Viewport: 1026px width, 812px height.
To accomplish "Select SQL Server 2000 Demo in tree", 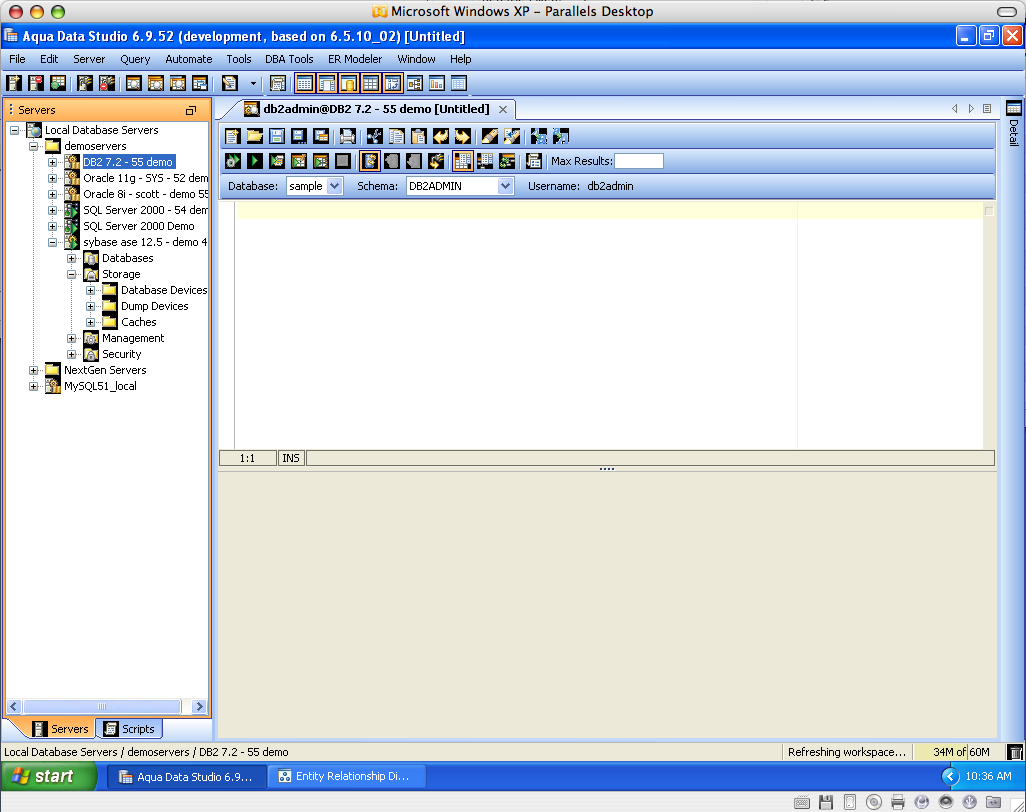I will tap(139, 226).
